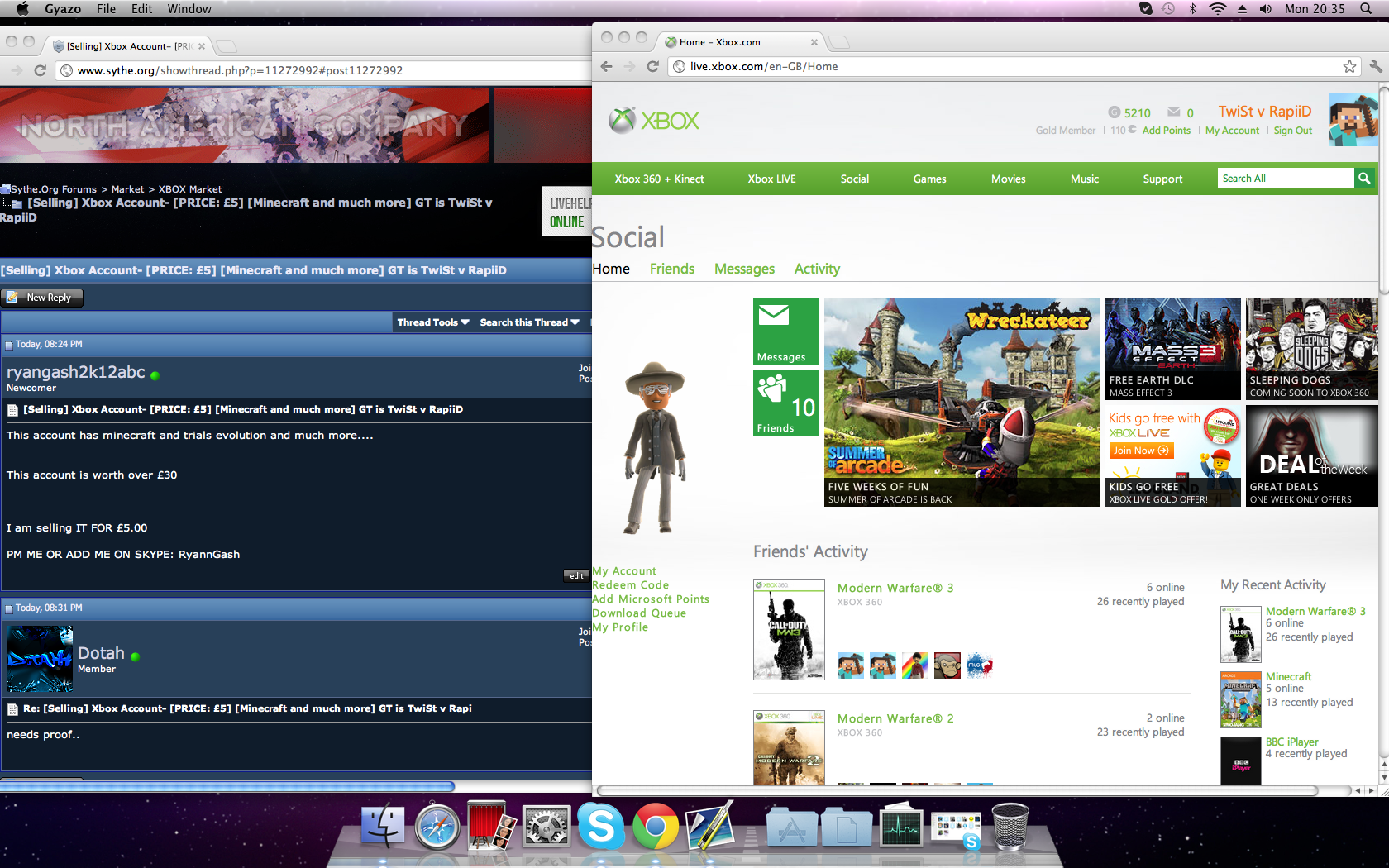
Task: Close the Home – Xbox.com tab
Action: point(814,42)
